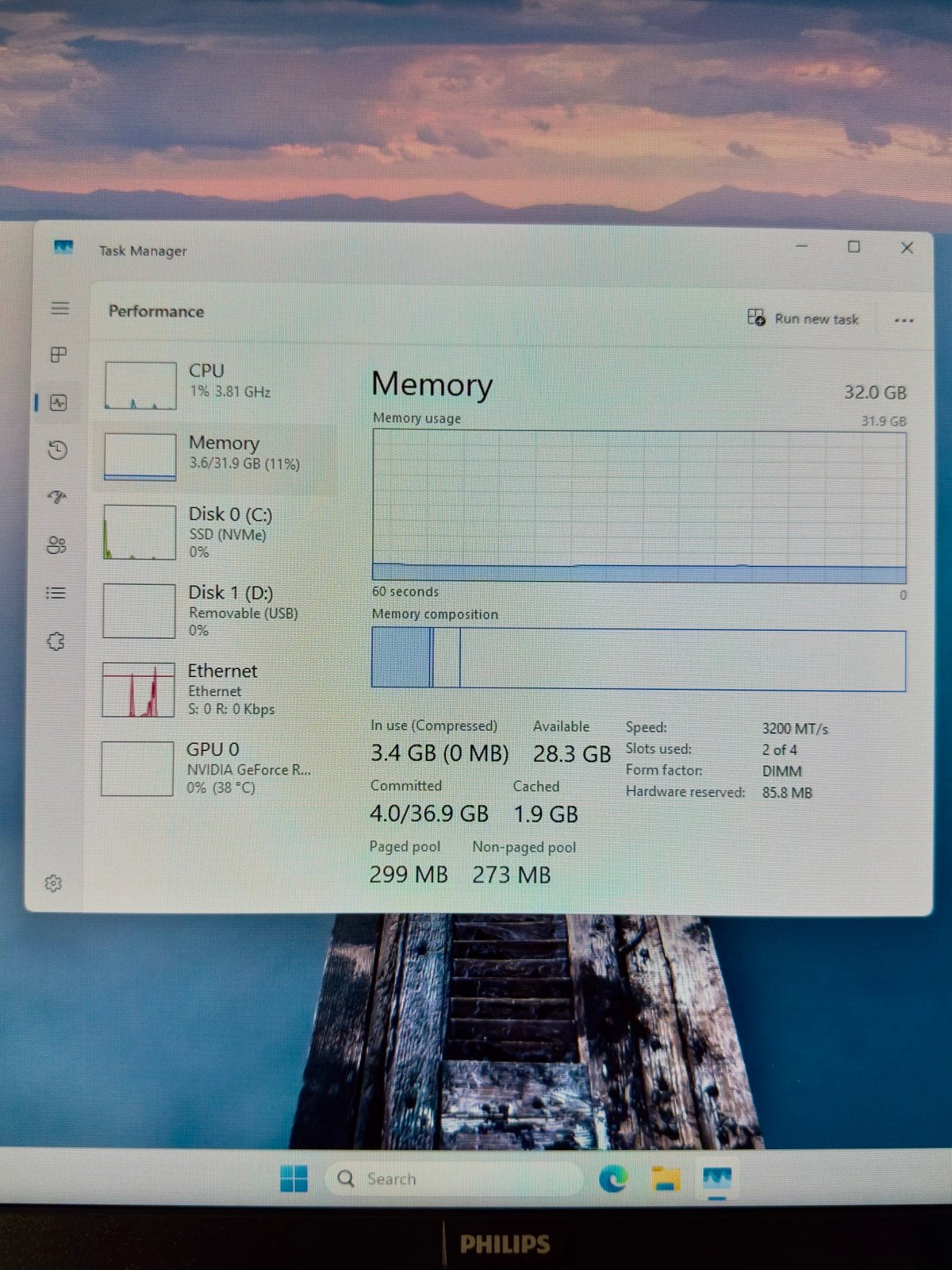Open the Processes page icon
Image resolution: width=952 pixels, height=1270 pixels.
59,355
